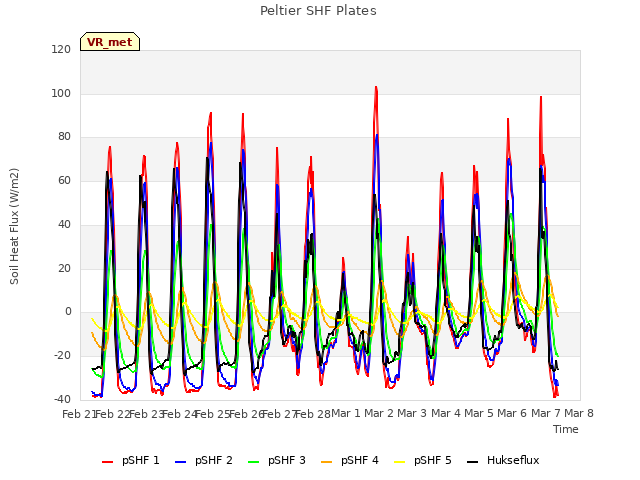Click the 0 y-axis tick label
This screenshot has width=640, height=480.
point(68,312)
